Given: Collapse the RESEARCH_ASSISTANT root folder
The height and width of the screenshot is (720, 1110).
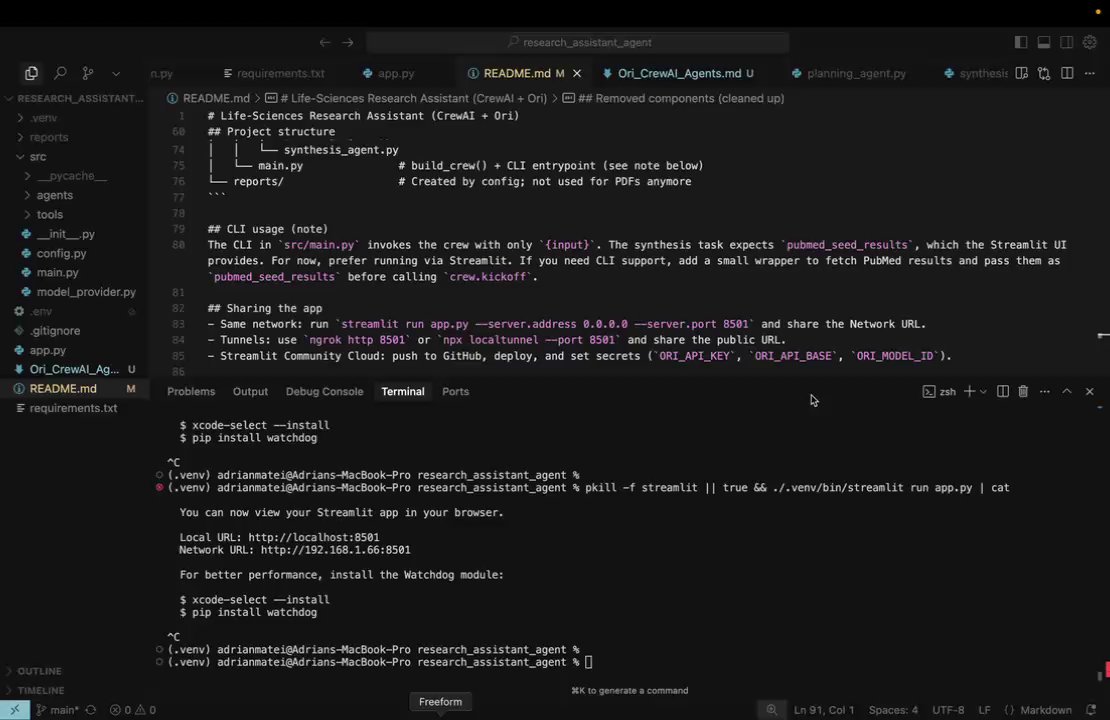Looking at the screenshot, I should pos(74,98).
